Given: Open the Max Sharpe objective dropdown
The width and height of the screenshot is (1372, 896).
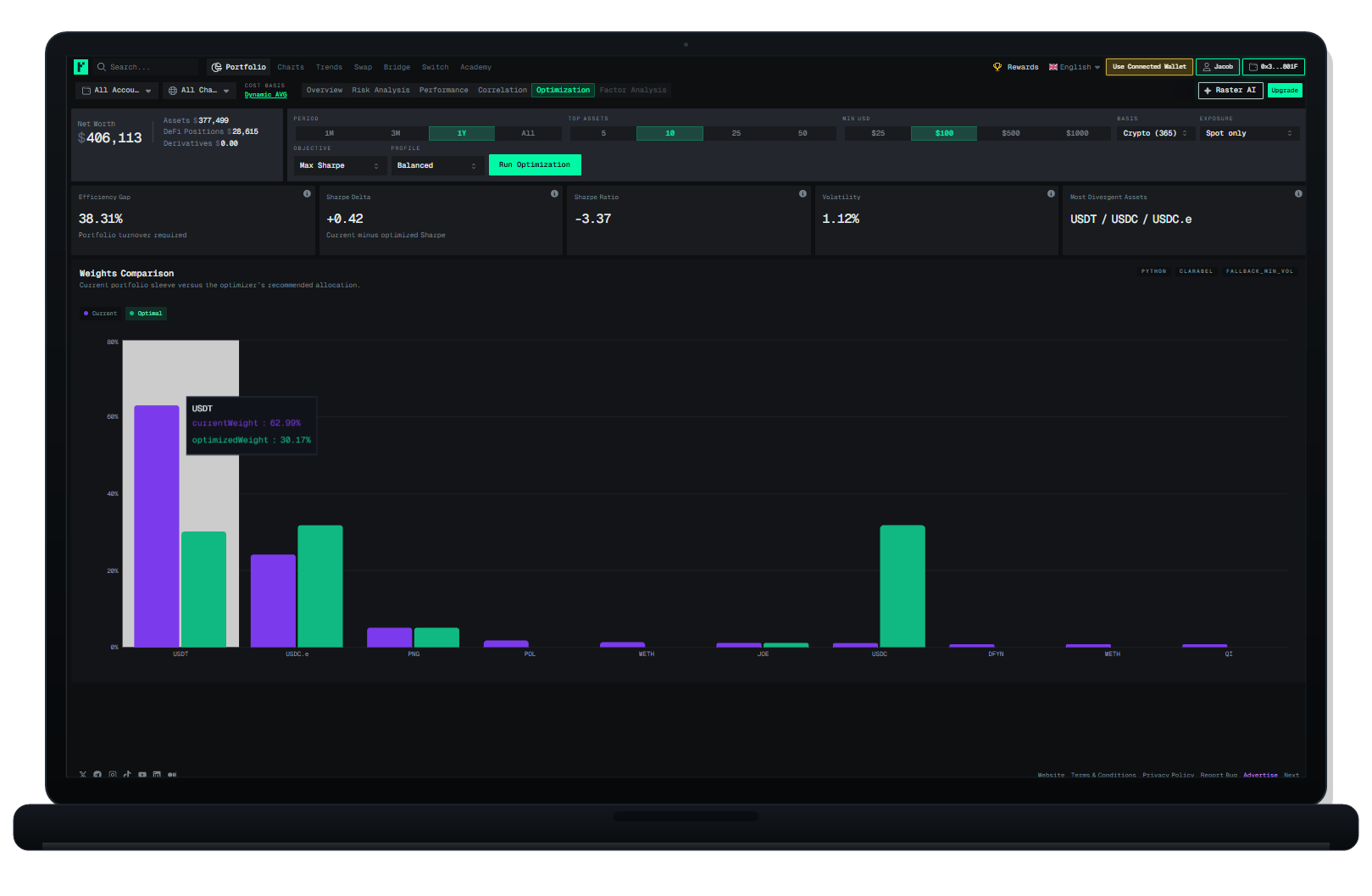Looking at the screenshot, I should click(339, 165).
